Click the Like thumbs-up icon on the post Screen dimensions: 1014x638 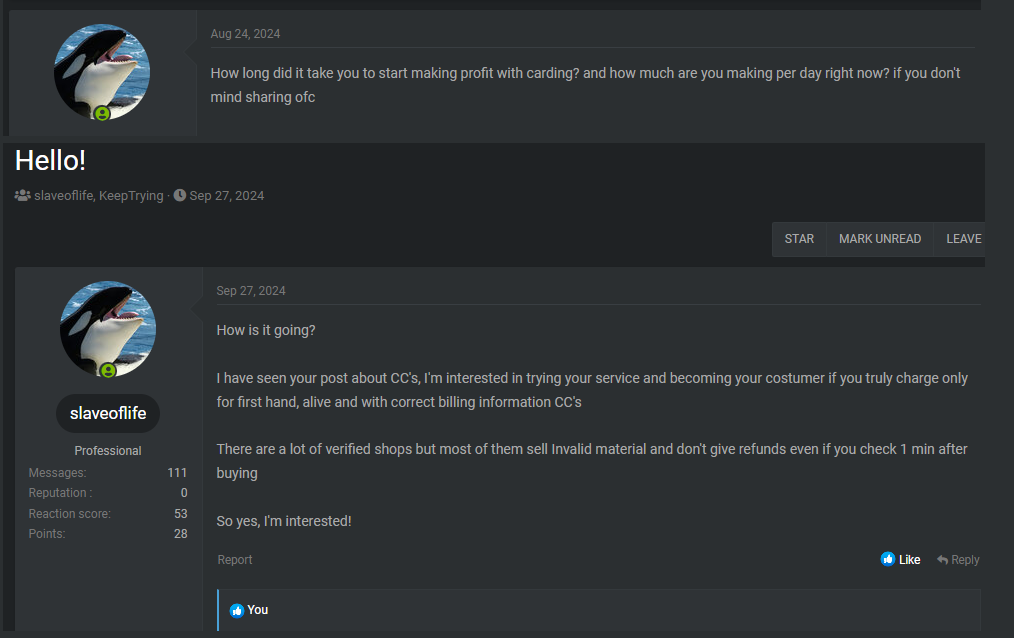pyautogui.click(x=888, y=560)
